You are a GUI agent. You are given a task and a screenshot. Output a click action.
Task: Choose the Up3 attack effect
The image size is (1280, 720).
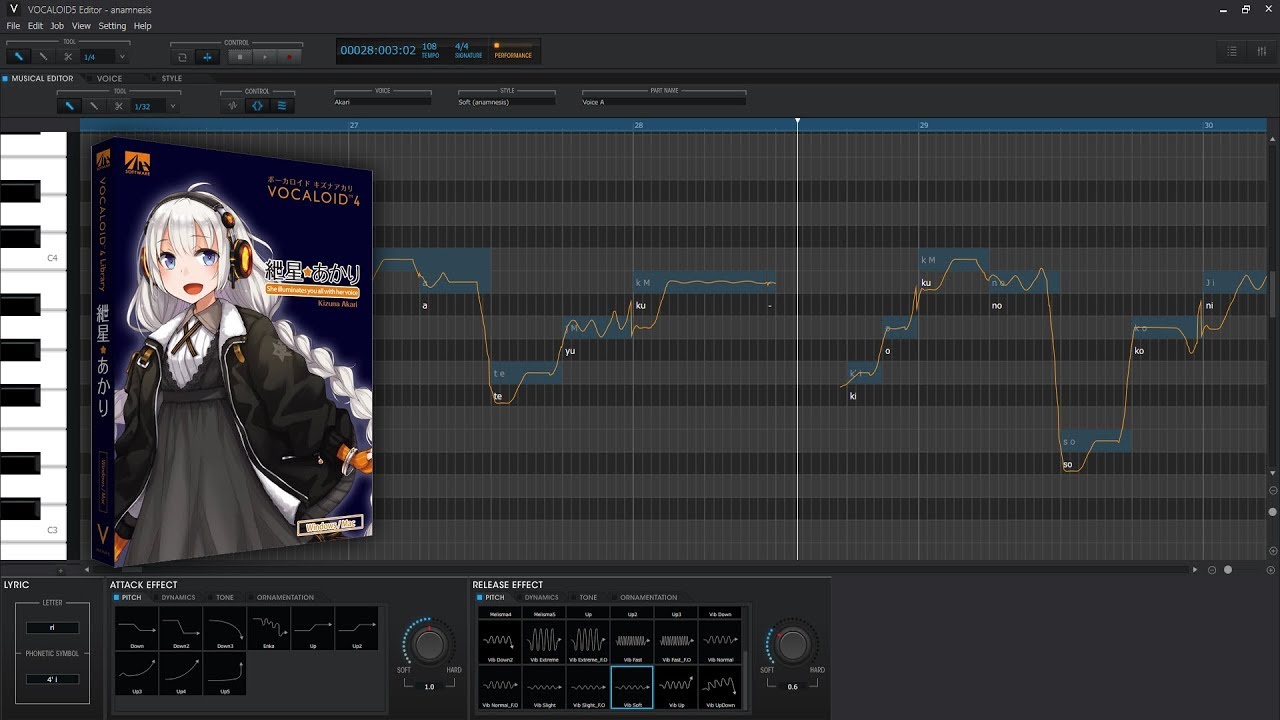pyautogui.click(x=136, y=674)
